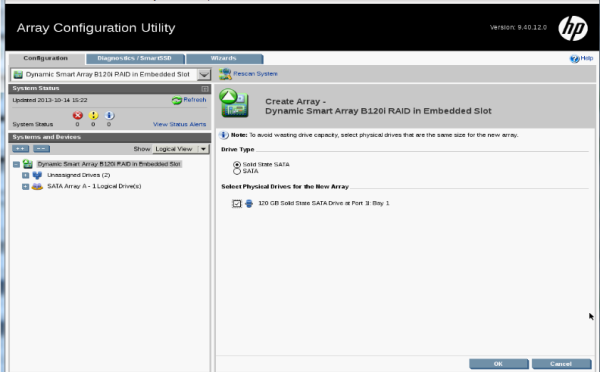Screen dimensions: 600x372
Task: Click the 120 GB Solid State SATA Drive label
Action: point(324,203)
